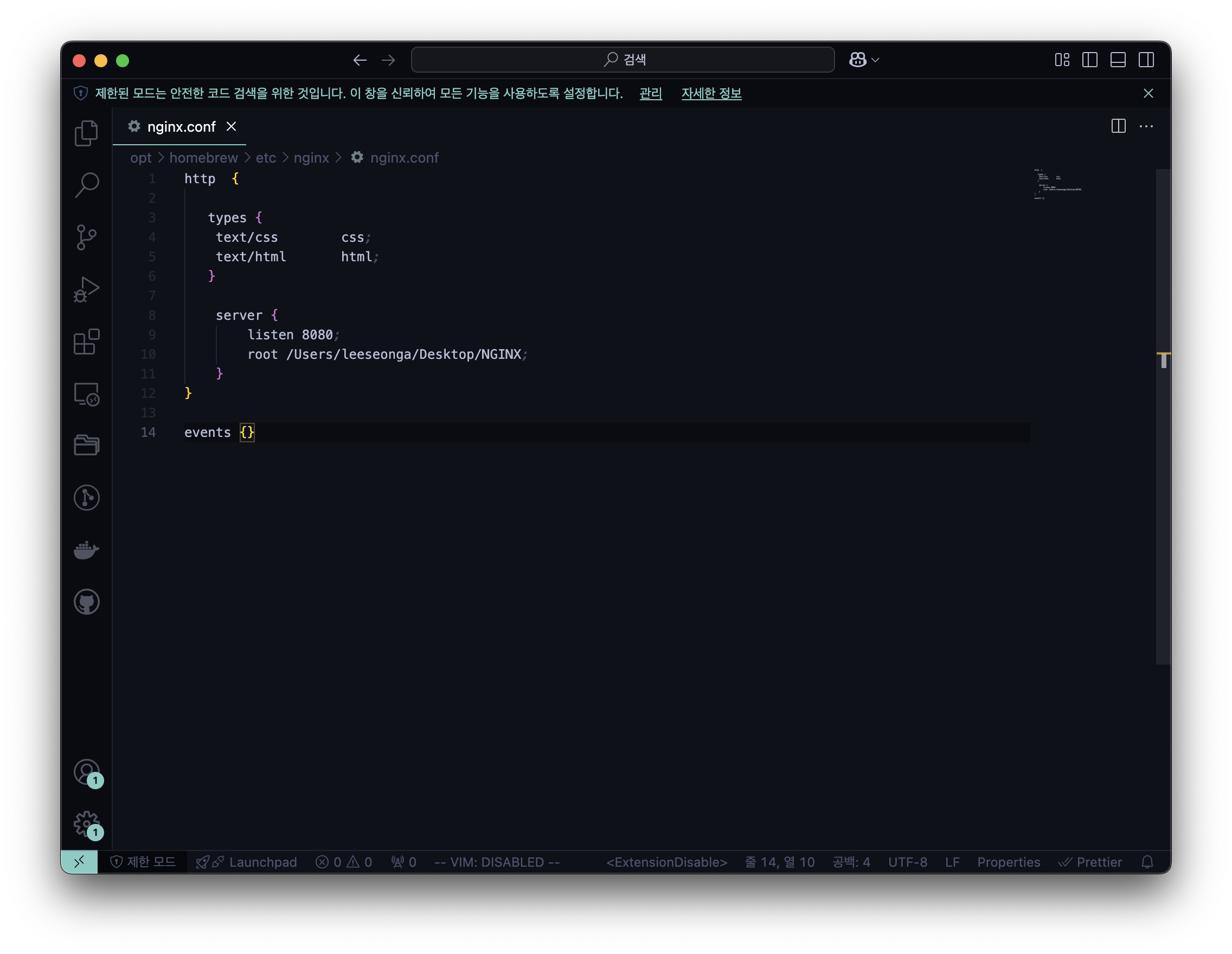The width and height of the screenshot is (1232, 954).
Task: Open Run and Debug view
Action: pyautogui.click(x=86, y=289)
